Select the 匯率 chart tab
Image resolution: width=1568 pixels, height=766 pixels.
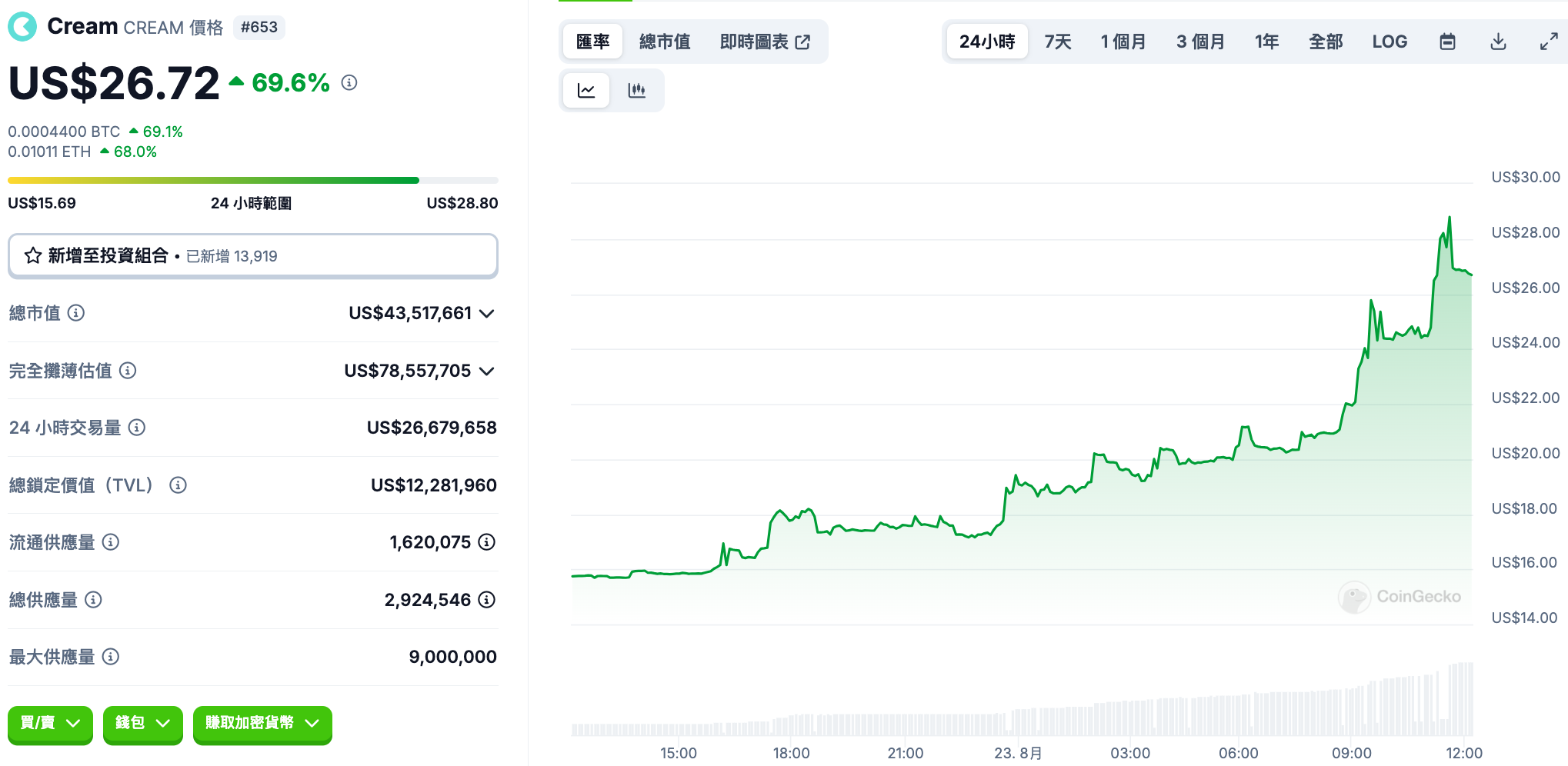592,42
